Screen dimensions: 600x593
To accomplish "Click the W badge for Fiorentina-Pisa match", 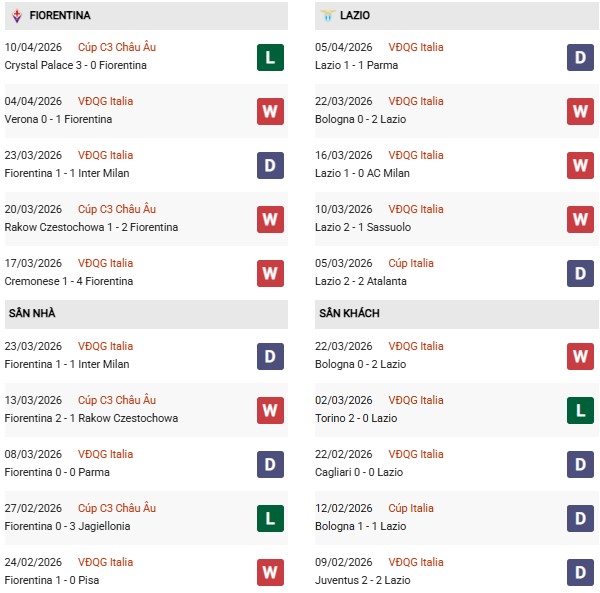I will tap(270, 572).
